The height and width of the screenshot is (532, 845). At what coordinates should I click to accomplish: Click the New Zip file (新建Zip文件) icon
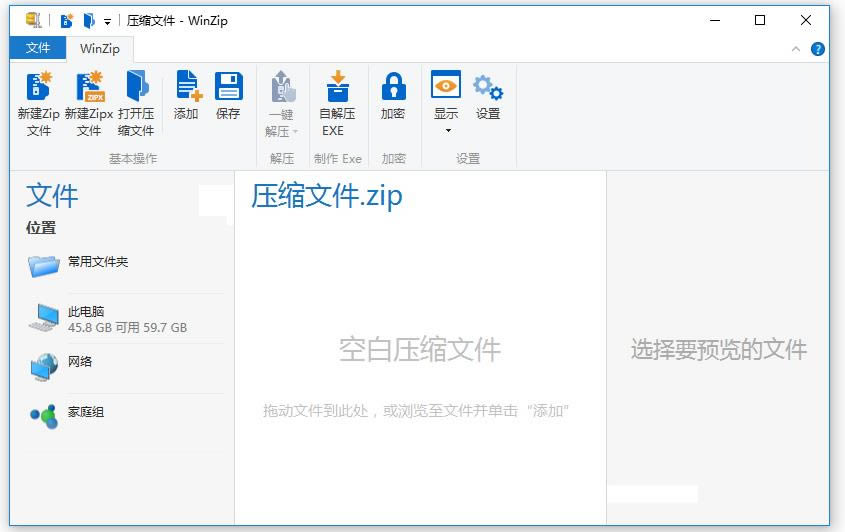point(39,86)
